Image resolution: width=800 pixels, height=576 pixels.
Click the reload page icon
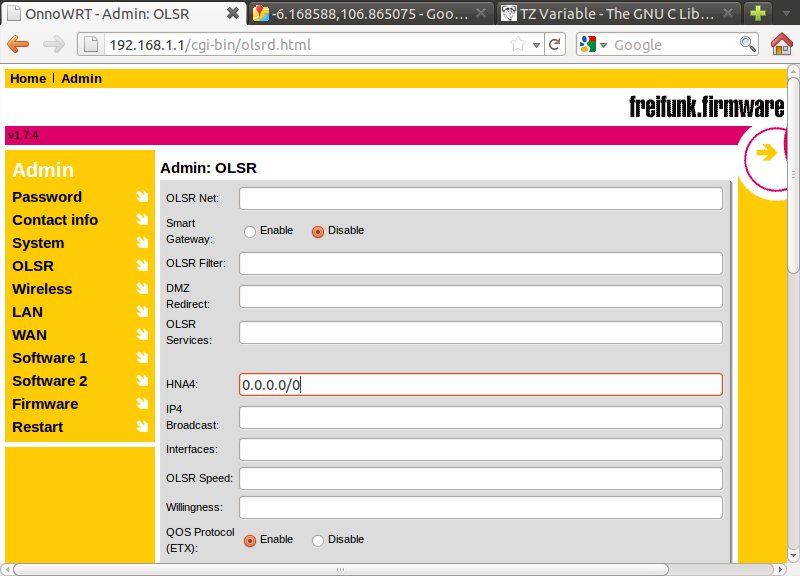(556, 44)
